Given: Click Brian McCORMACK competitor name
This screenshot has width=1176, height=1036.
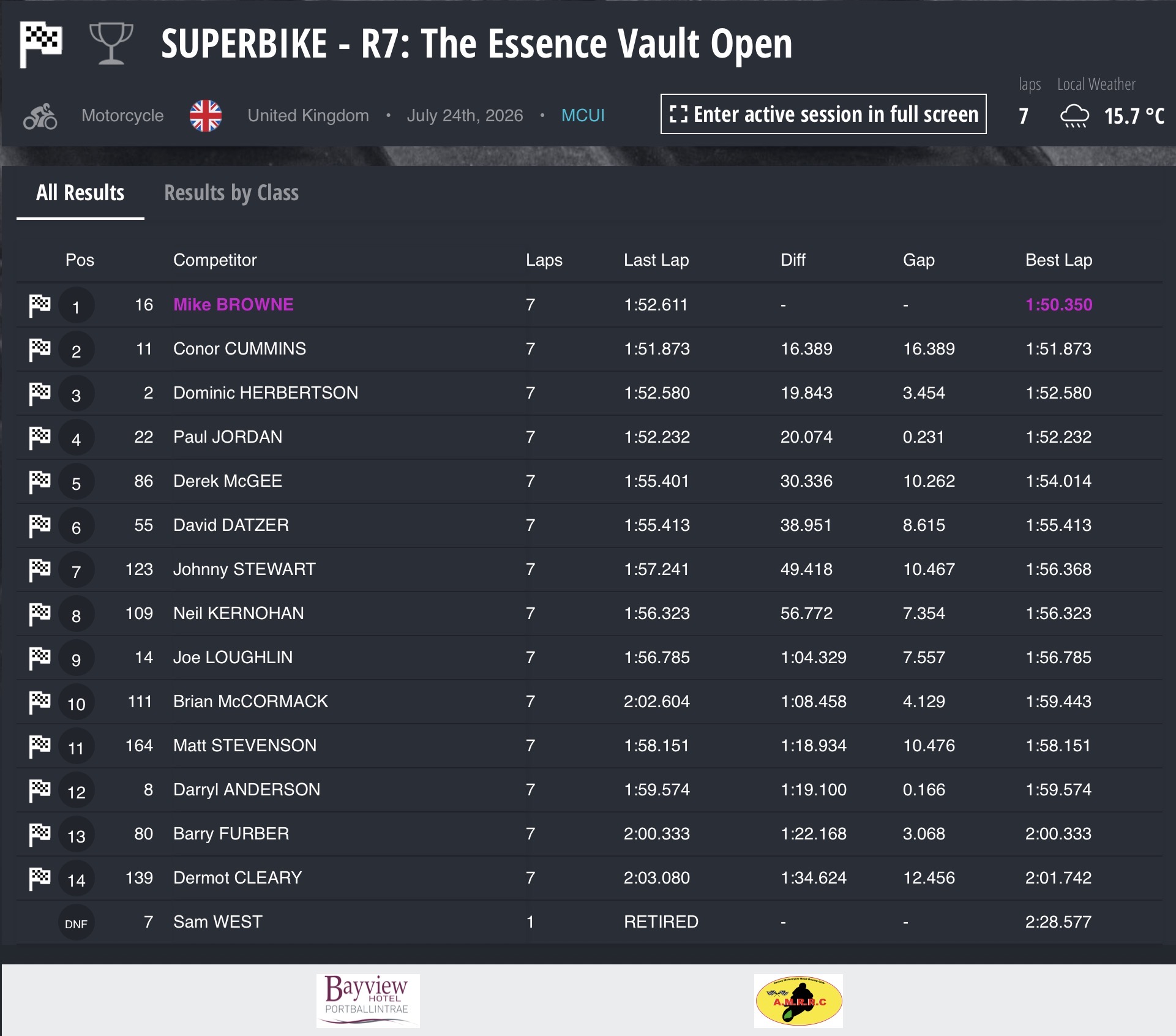Looking at the screenshot, I should click(x=250, y=702).
